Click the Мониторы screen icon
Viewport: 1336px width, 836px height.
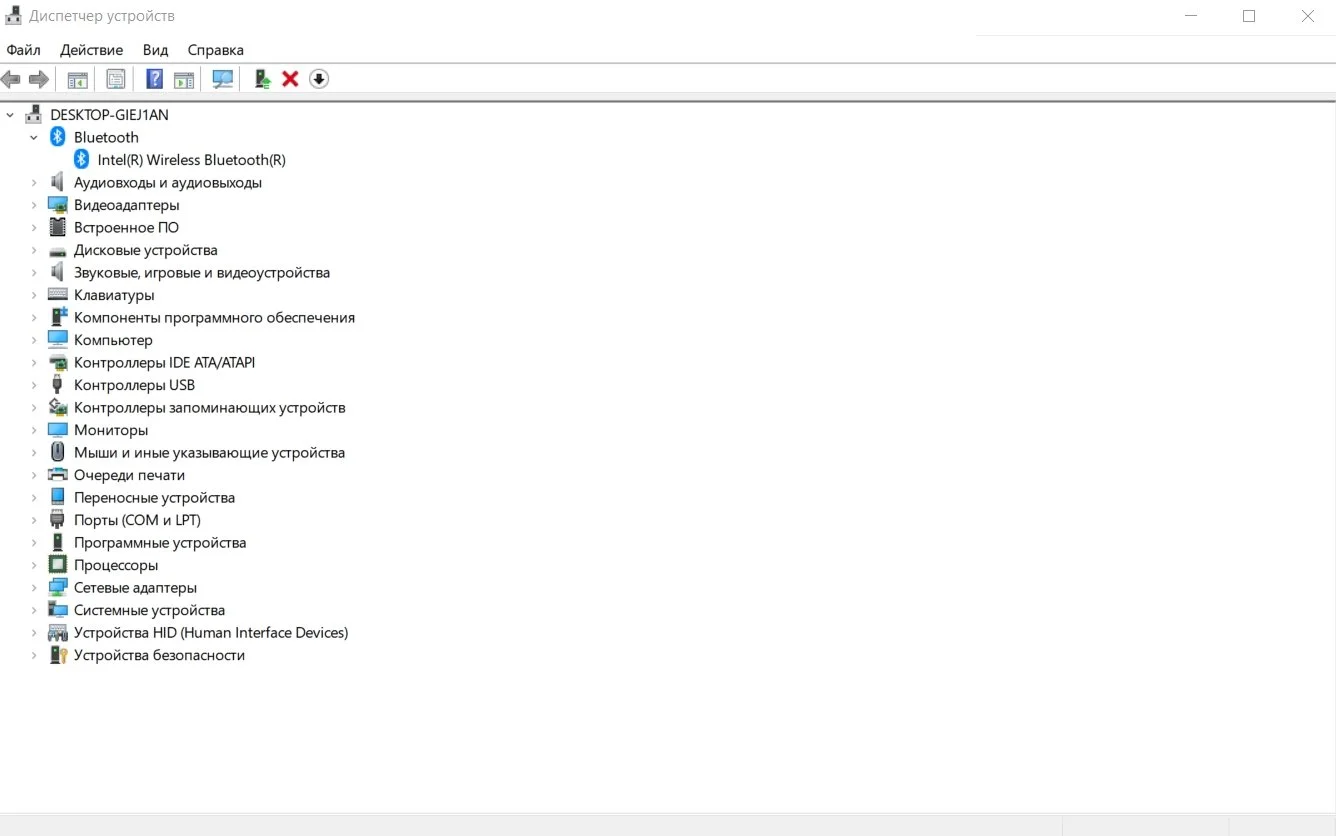click(x=58, y=430)
